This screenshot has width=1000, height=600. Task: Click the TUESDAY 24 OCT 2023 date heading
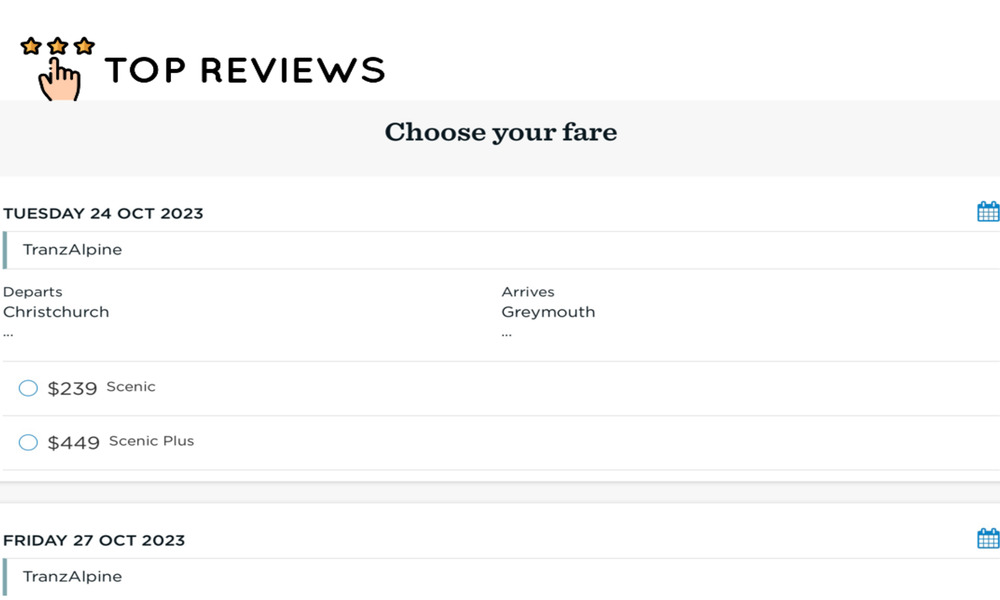pyautogui.click(x=103, y=214)
